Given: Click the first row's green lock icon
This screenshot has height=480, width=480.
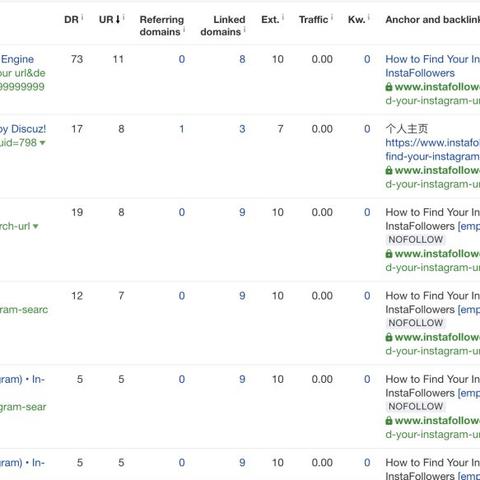Looking at the screenshot, I should 389,87.
